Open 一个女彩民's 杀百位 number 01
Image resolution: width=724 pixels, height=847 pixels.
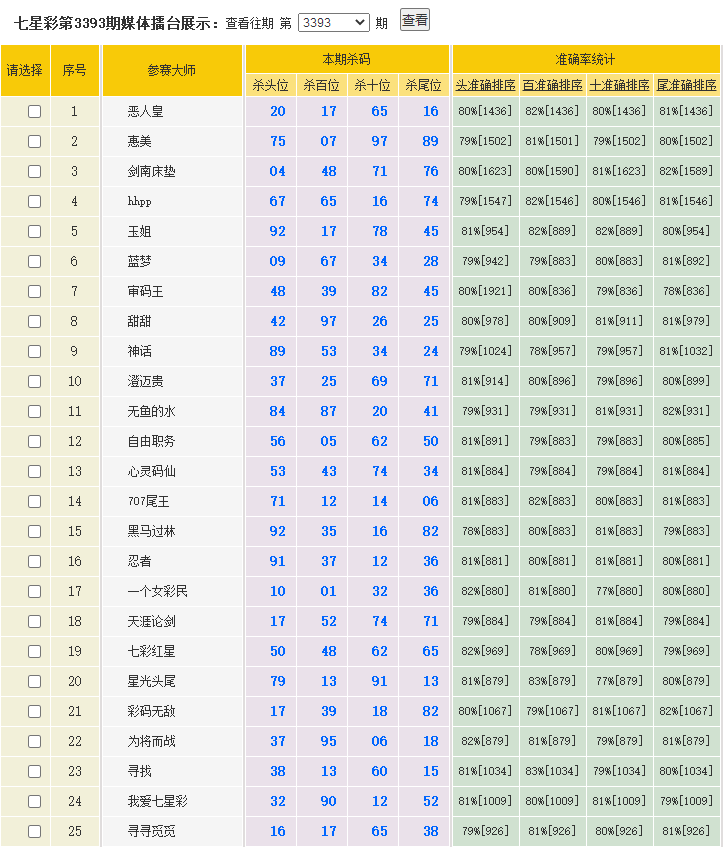tap(329, 591)
